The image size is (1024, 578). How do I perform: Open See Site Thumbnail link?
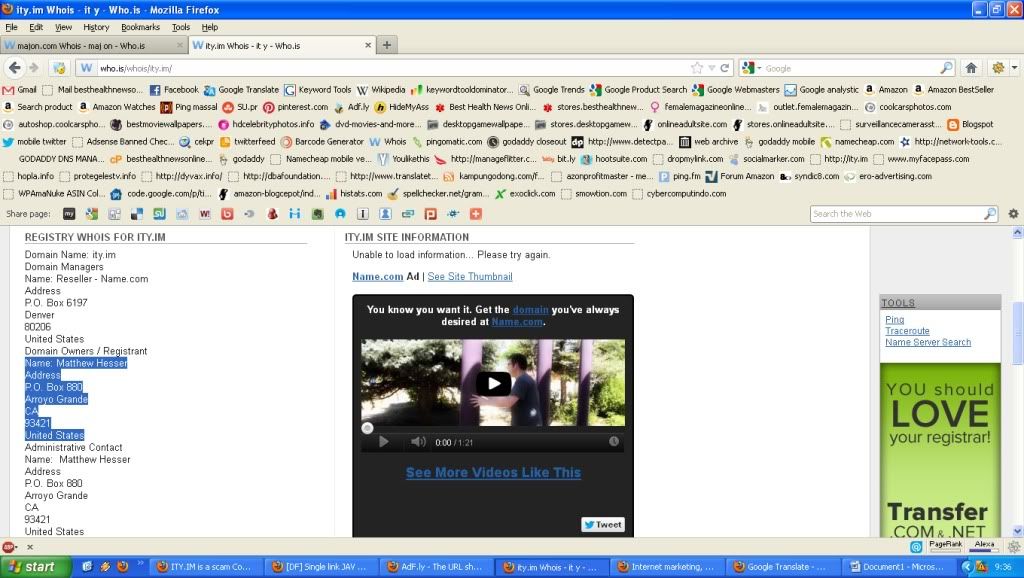point(470,277)
